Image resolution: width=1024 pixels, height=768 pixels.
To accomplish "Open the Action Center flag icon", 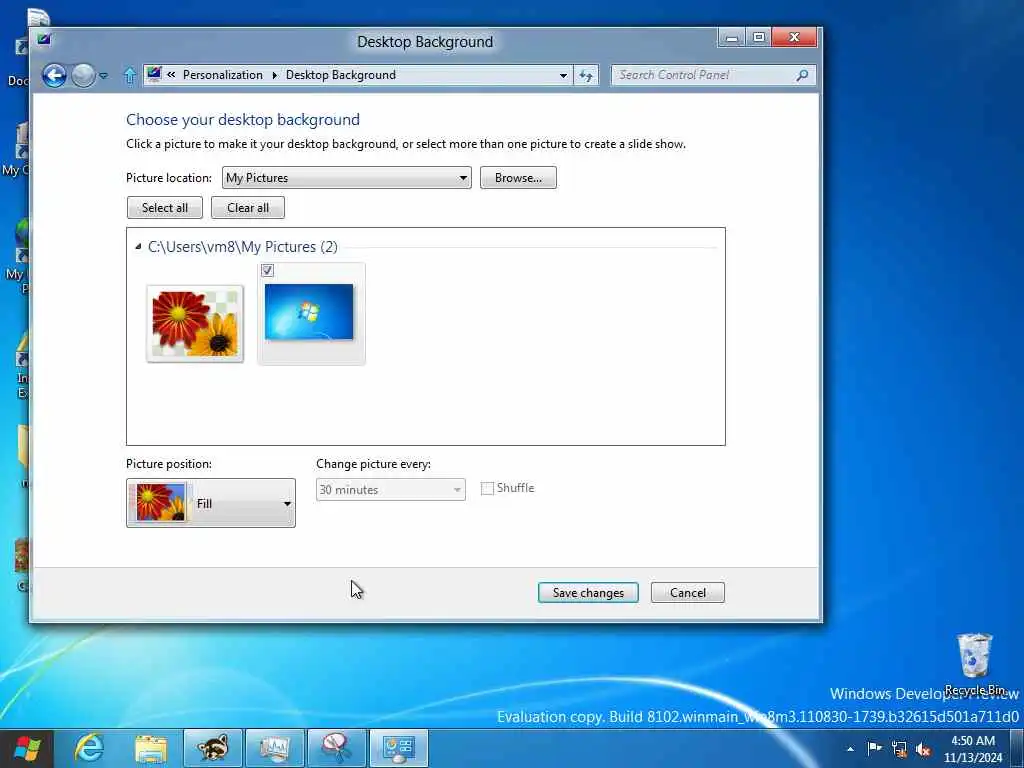I will (x=874, y=748).
